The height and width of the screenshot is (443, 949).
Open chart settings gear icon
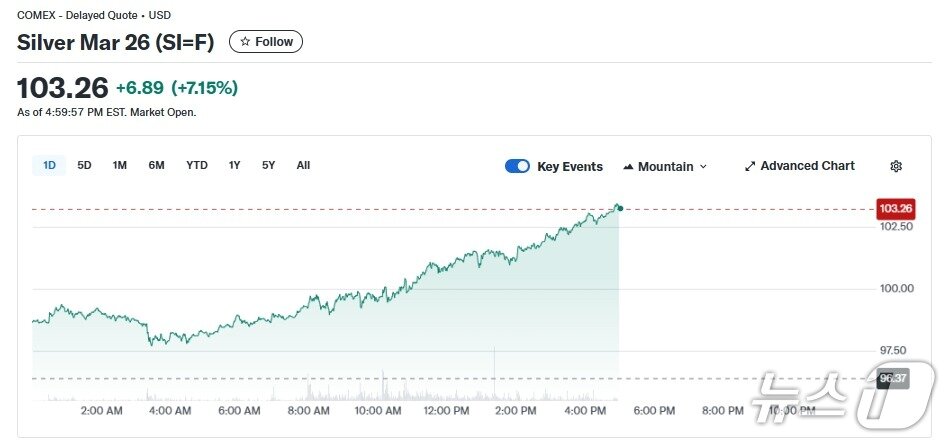coord(896,166)
